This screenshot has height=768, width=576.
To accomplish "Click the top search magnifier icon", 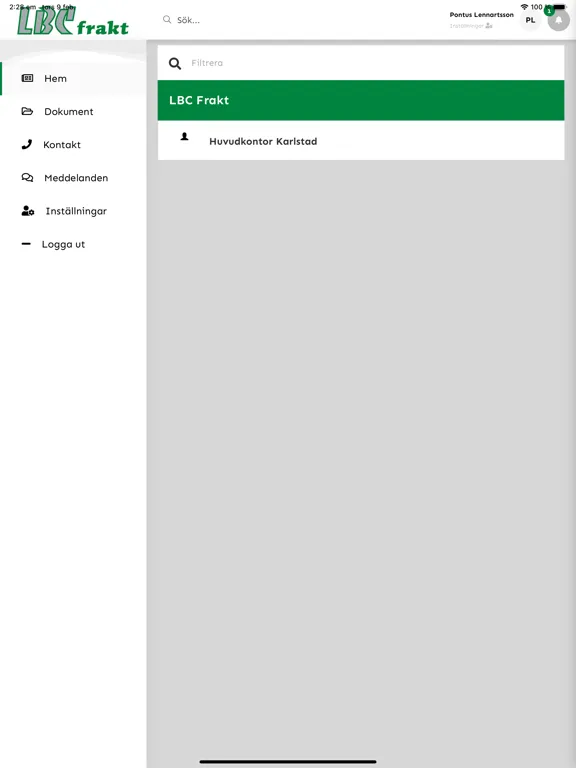I will (x=167, y=20).
